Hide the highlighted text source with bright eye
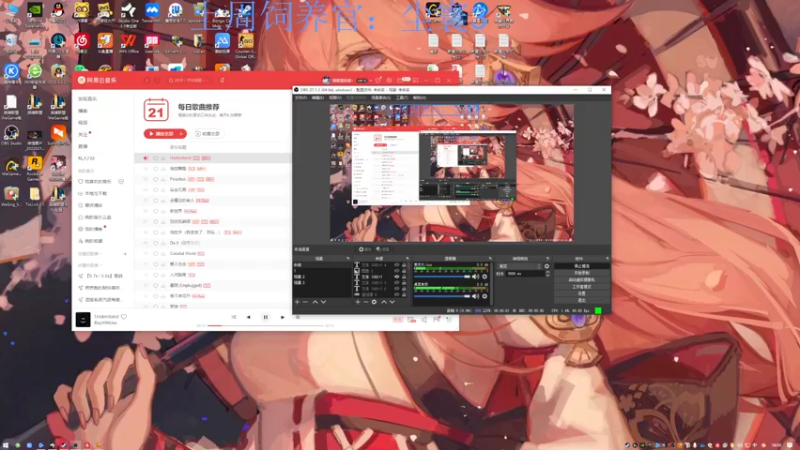Viewport: 800px width, 450px height. coord(396,277)
